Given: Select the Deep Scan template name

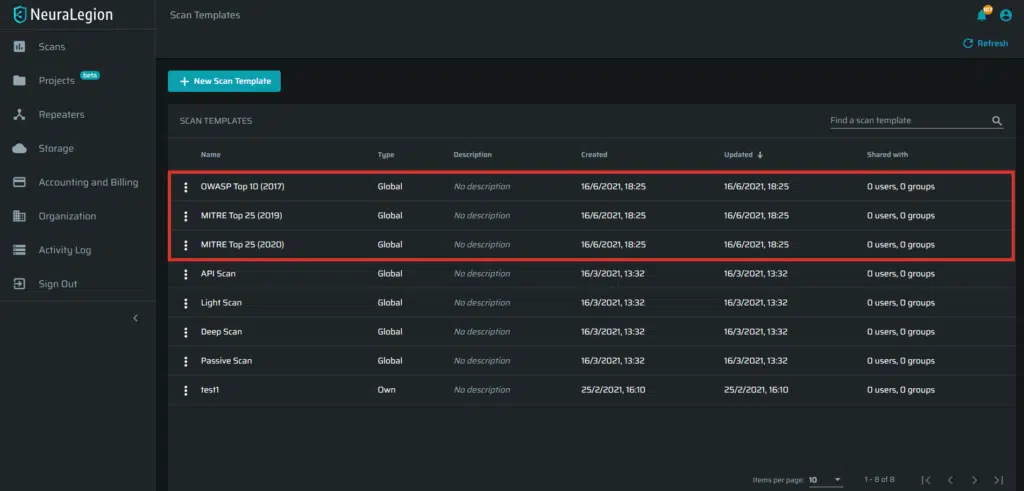Looking at the screenshot, I should 221,332.
